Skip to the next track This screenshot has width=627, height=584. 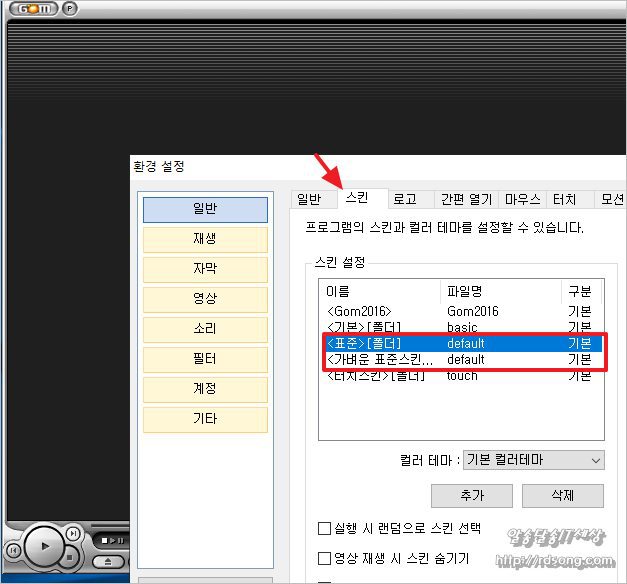click(x=73, y=535)
